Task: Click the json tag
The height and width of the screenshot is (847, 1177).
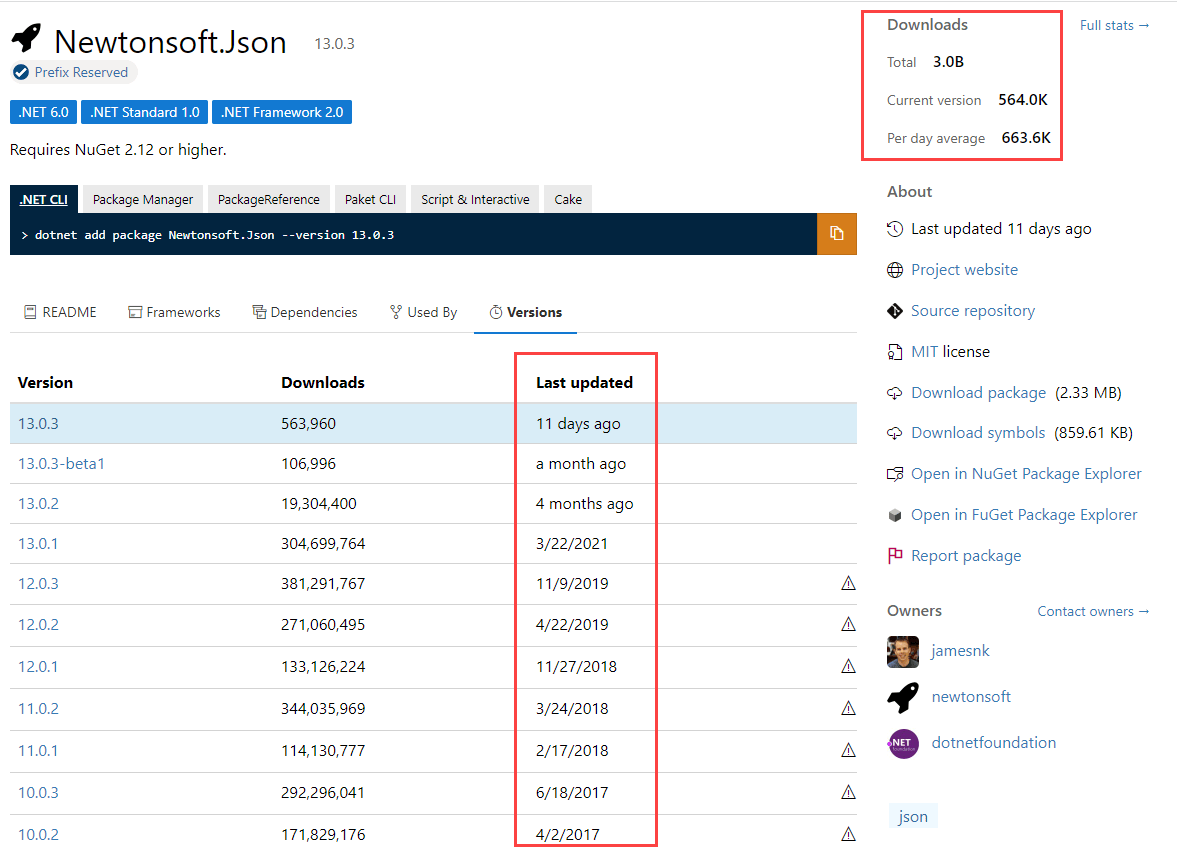Action: click(x=913, y=817)
